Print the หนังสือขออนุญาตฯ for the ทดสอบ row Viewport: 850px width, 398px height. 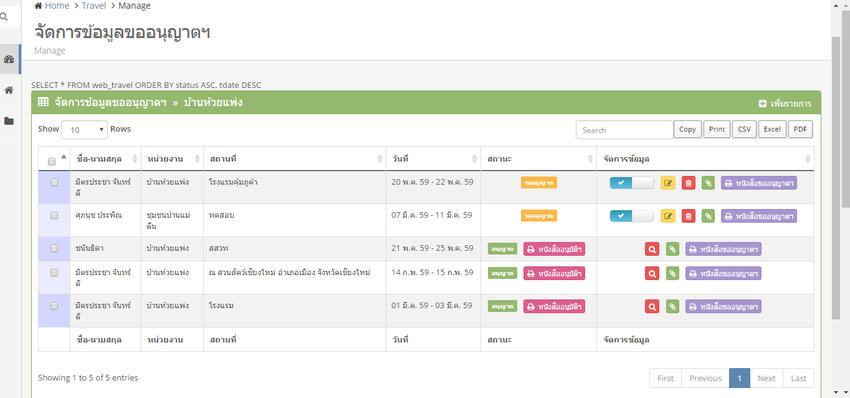pyautogui.click(x=759, y=216)
